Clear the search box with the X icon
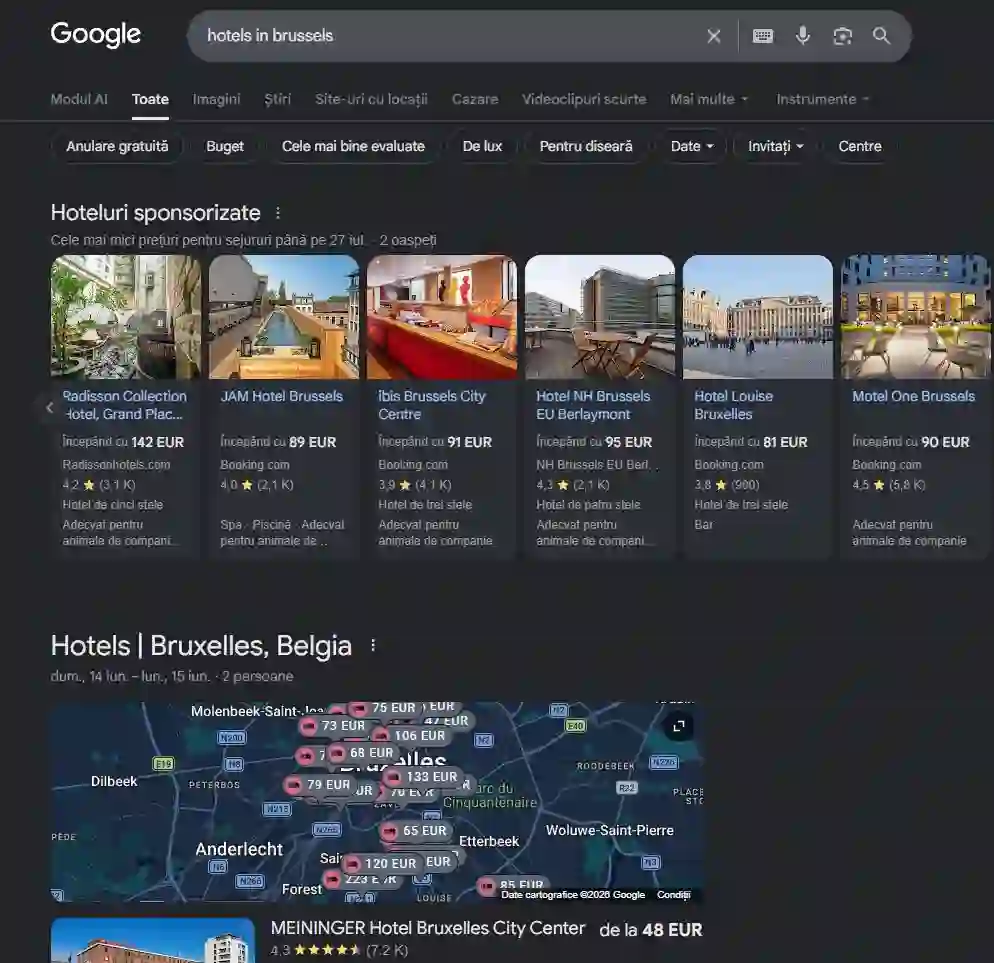Viewport: 994px width, 963px height. (x=714, y=36)
